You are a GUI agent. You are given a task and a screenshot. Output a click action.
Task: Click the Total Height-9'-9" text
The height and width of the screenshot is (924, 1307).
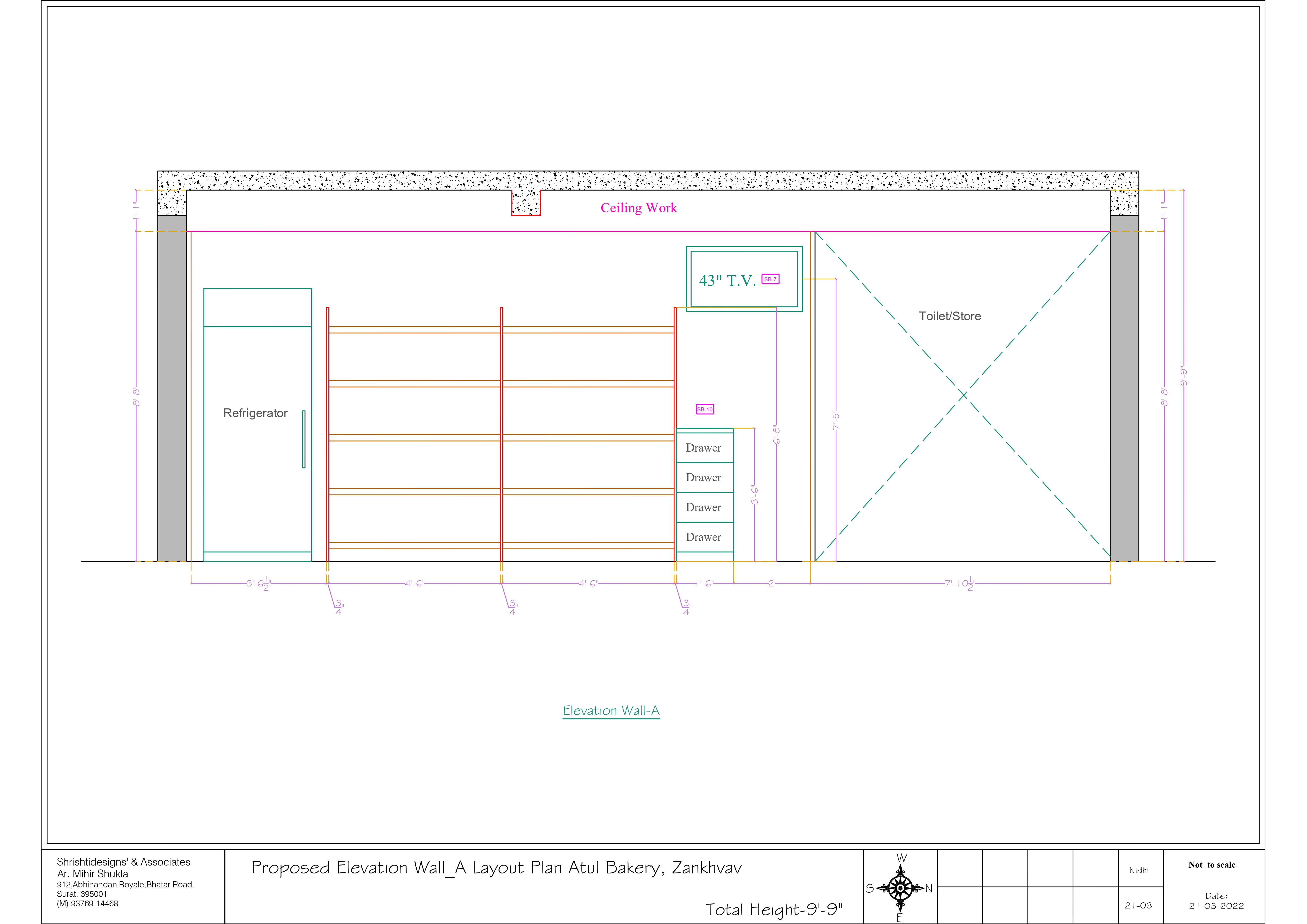(x=774, y=909)
